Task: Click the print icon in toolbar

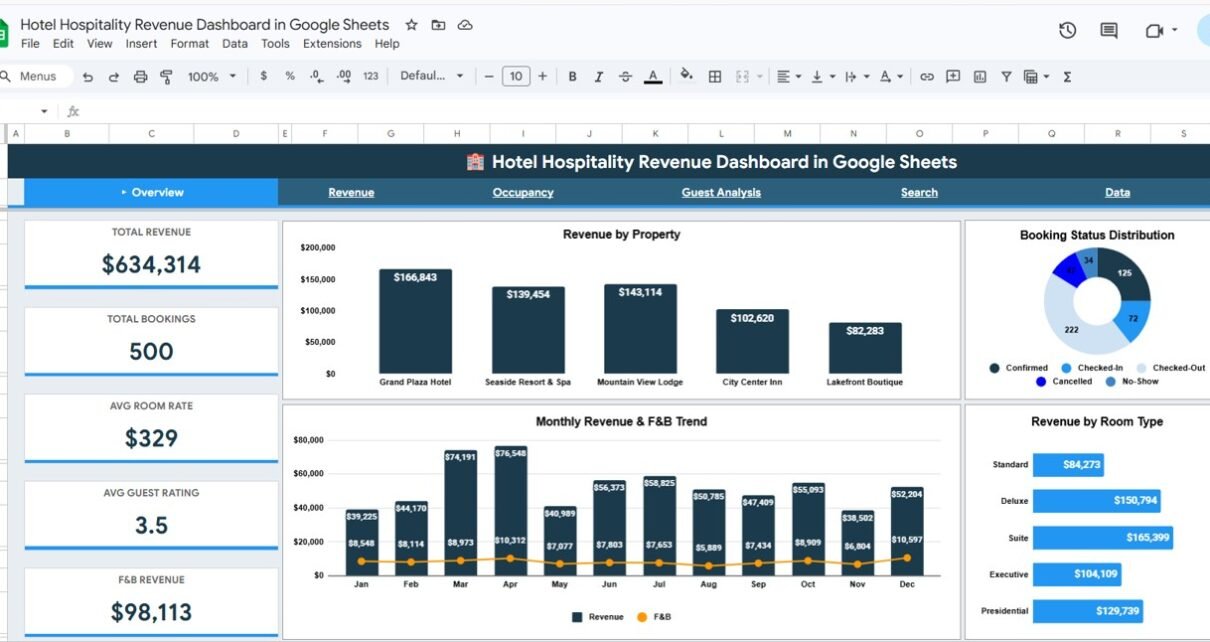Action: [x=140, y=77]
